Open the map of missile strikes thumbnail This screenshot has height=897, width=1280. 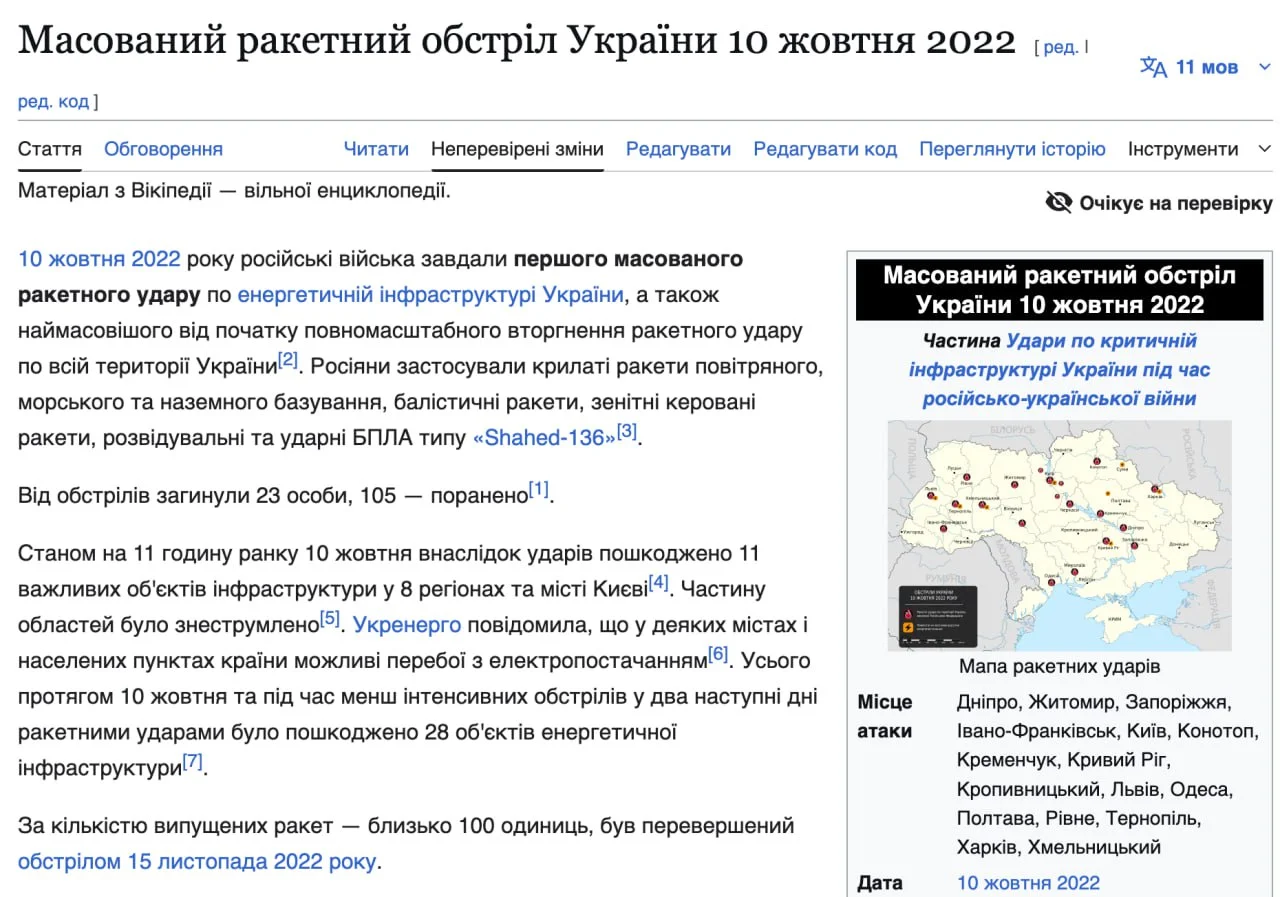[x=1059, y=535]
